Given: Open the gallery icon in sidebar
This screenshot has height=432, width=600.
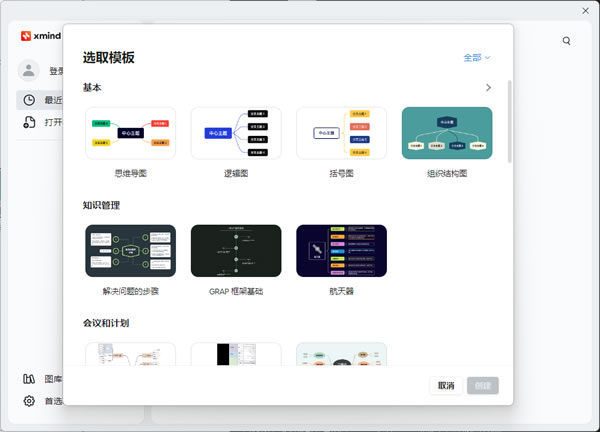Looking at the screenshot, I should [29, 379].
